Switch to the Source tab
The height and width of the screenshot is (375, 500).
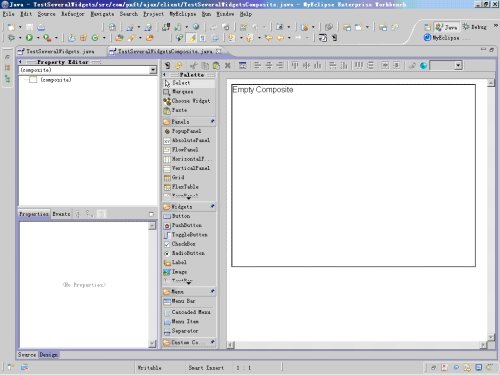(x=27, y=355)
